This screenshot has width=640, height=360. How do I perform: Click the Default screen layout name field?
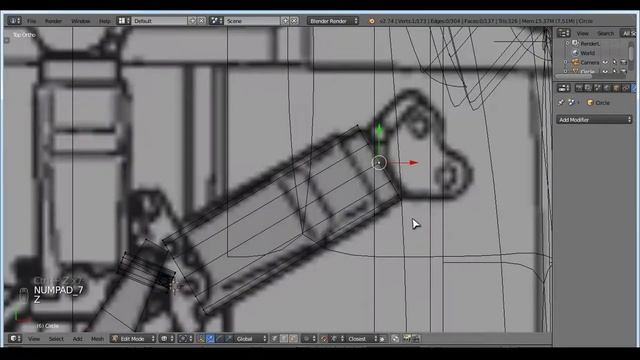[x=159, y=21]
